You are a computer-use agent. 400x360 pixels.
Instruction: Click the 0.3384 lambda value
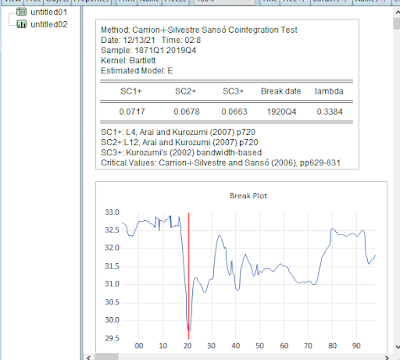click(330, 112)
